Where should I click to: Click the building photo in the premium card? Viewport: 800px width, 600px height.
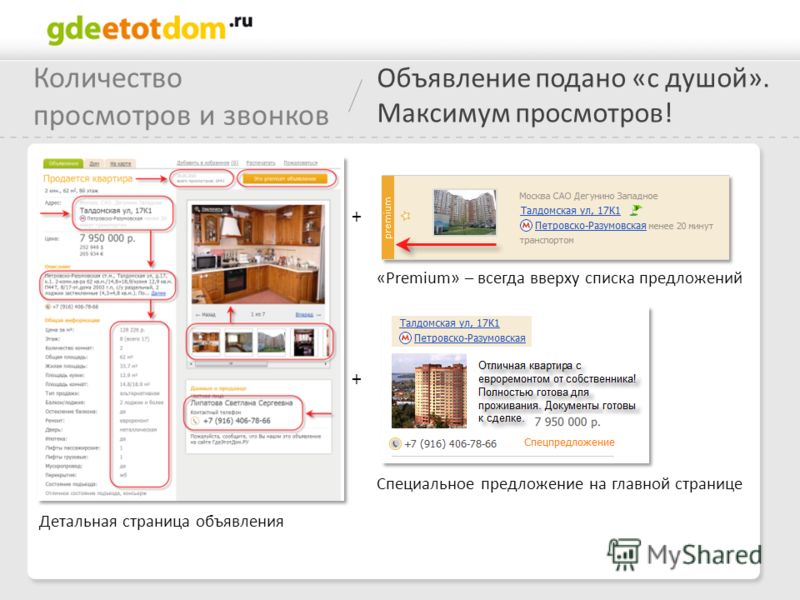coord(465,212)
